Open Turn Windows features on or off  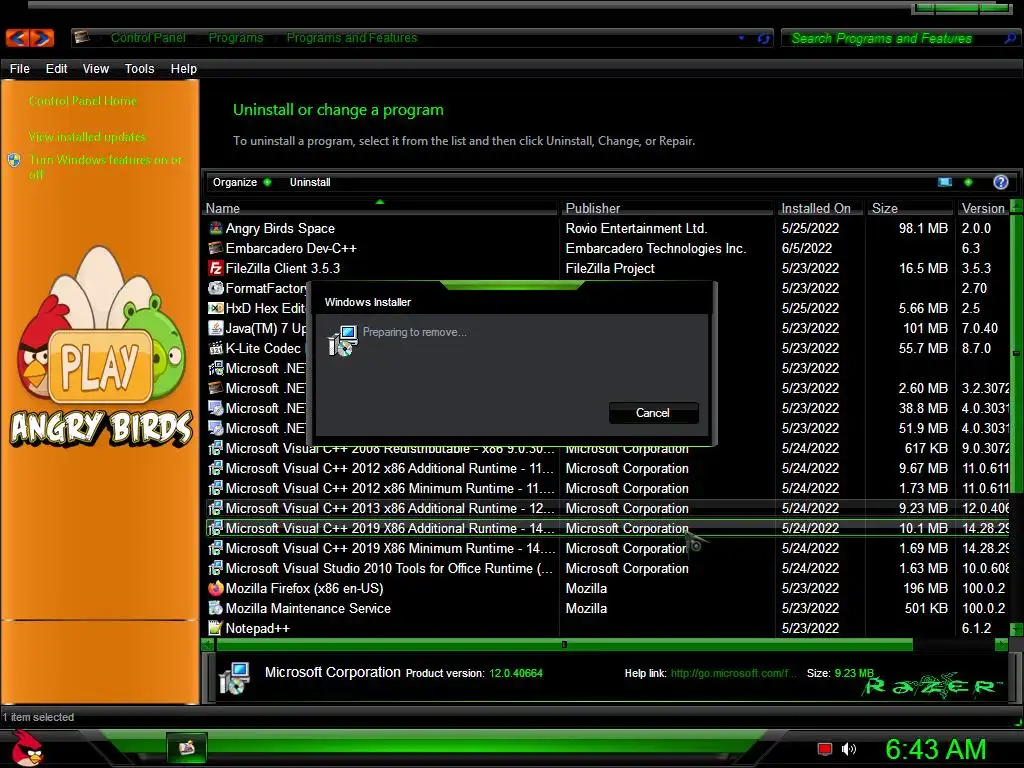pos(104,167)
